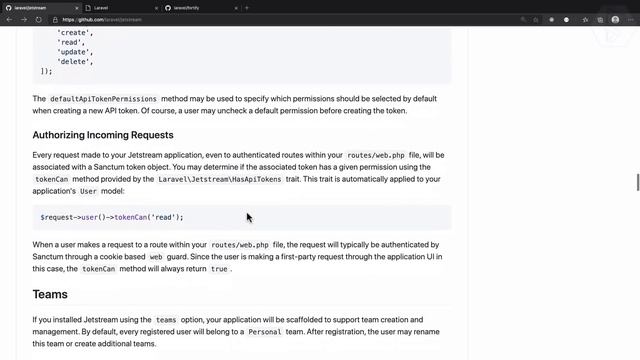The height and width of the screenshot is (360, 640).
Task: Open the zoom magnifier icon in address bar
Action: pos(523,20)
